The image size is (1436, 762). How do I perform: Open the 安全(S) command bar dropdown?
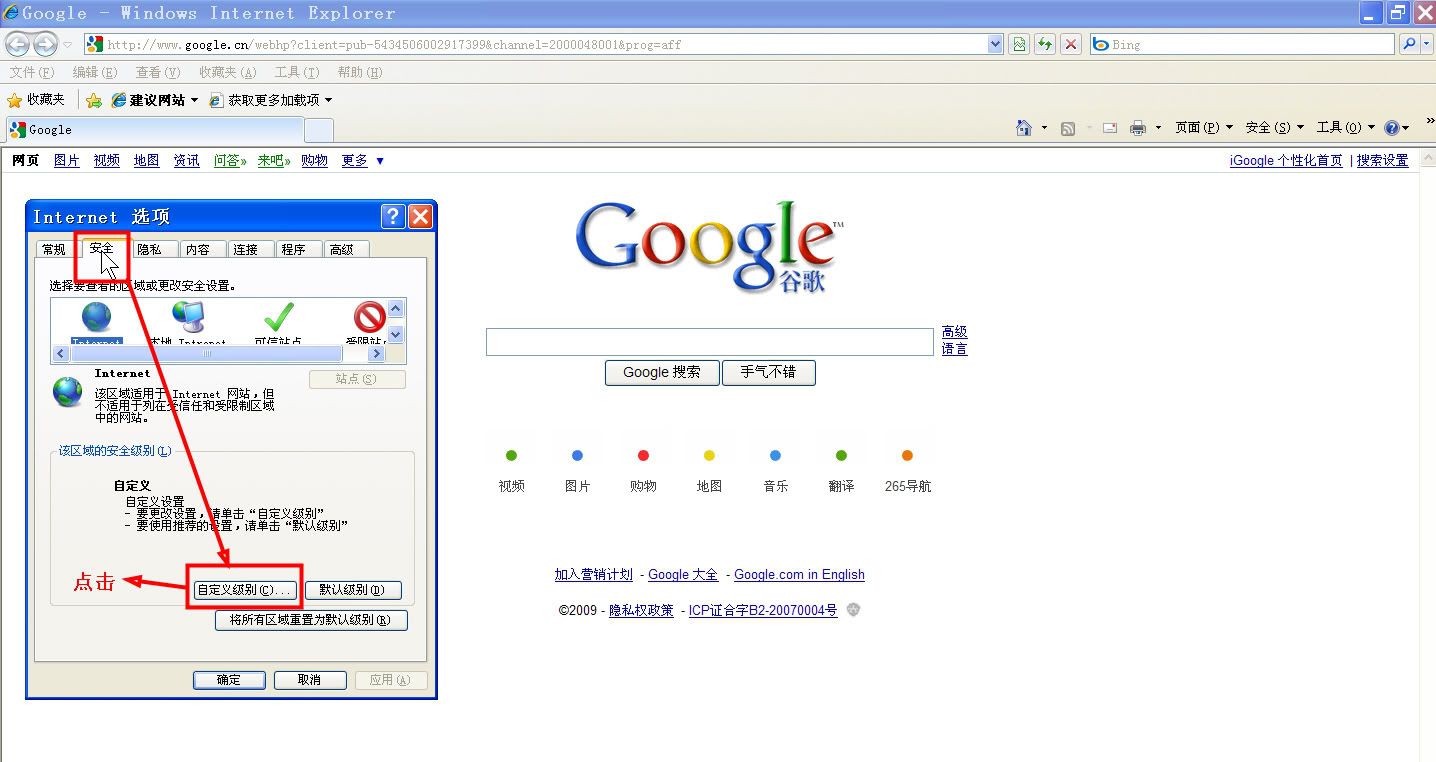pos(1275,127)
